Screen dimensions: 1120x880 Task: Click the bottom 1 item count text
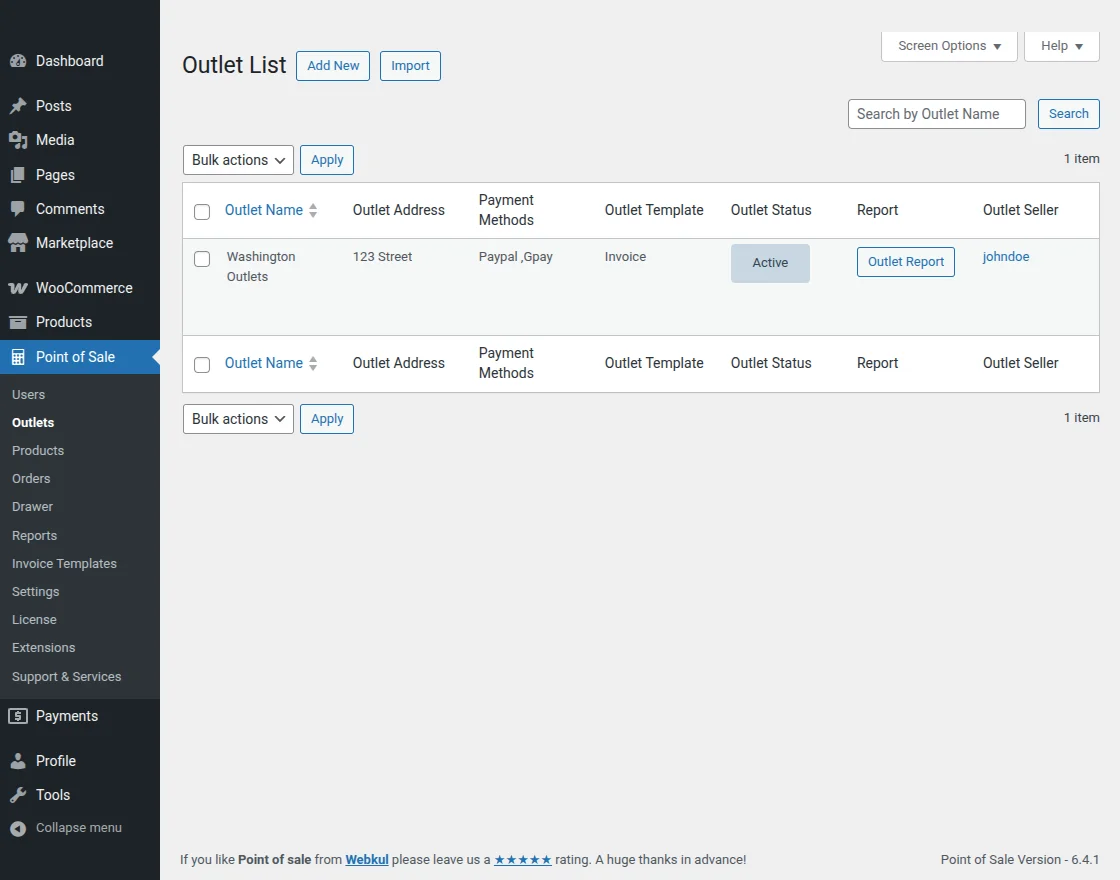(1081, 418)
